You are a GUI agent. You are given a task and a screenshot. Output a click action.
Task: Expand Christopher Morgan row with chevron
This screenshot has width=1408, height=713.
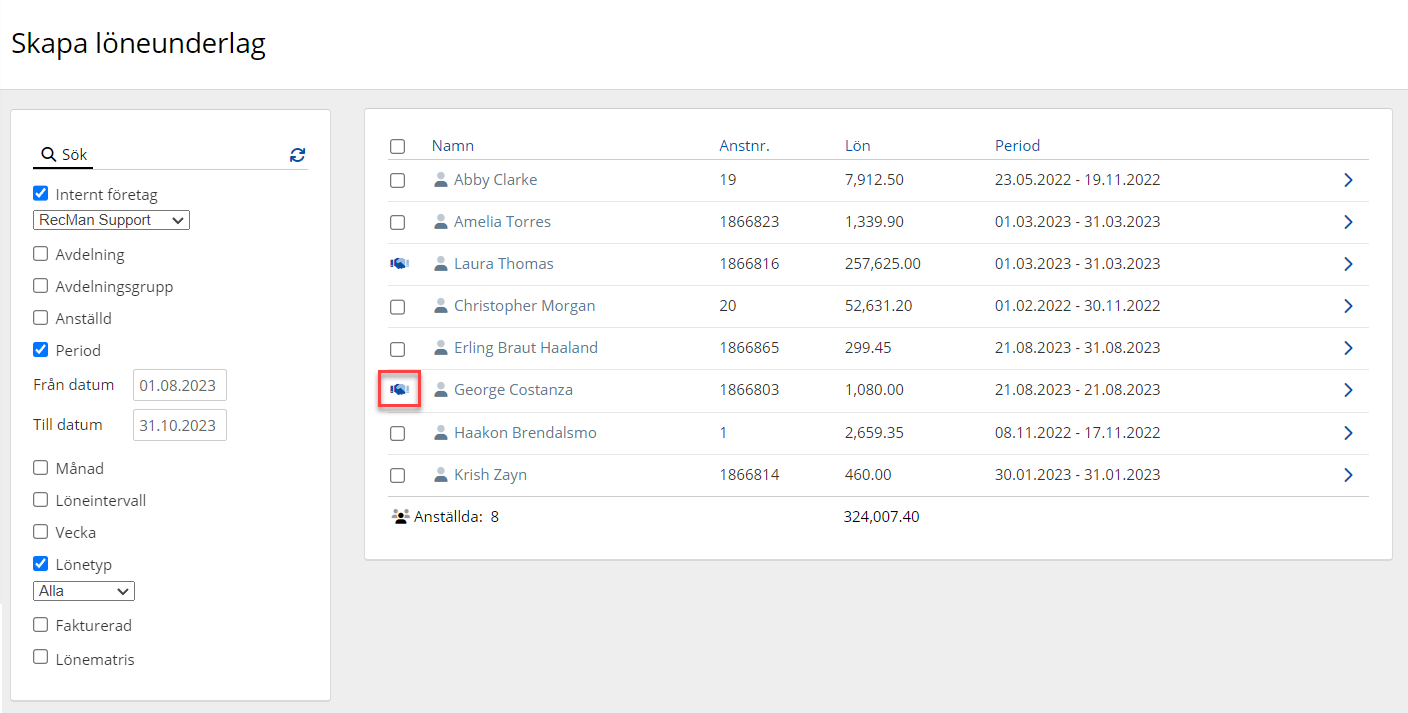coord(1348,306)
